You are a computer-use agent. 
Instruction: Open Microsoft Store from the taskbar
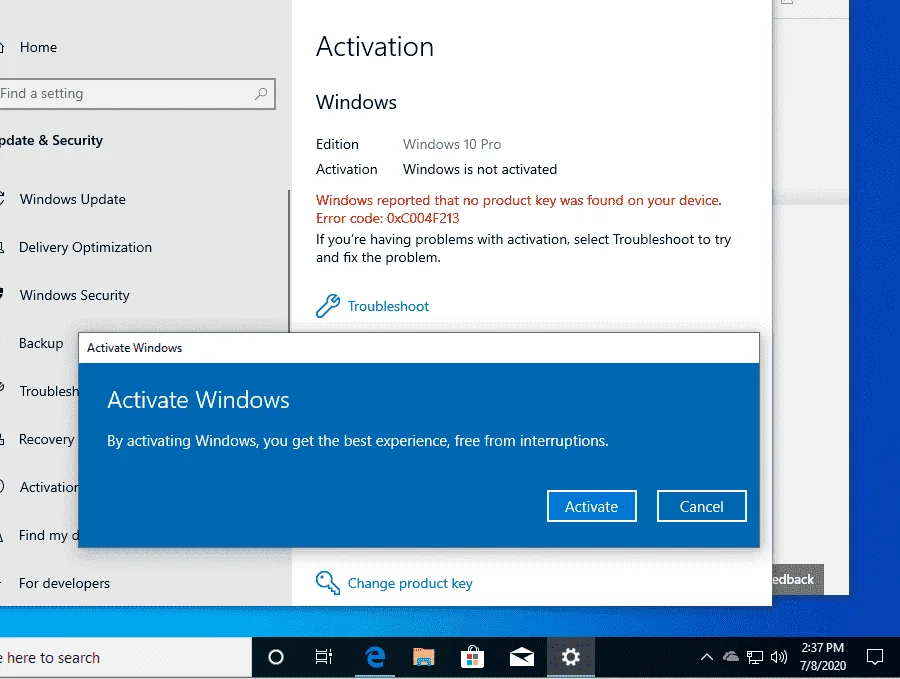[x=472, y=657]
